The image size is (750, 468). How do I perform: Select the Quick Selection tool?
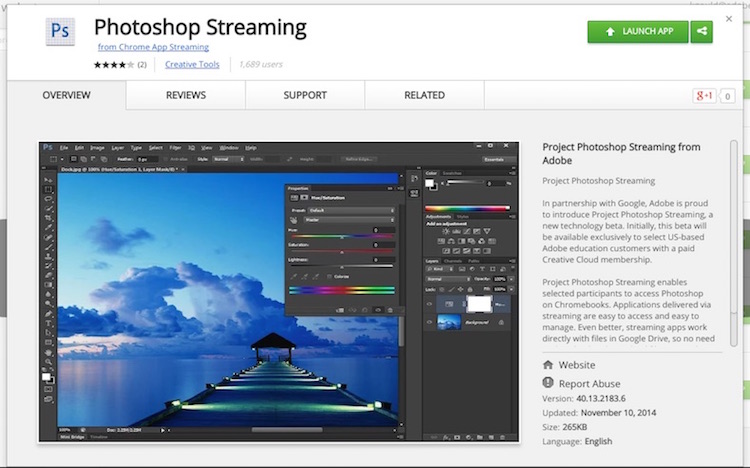click(x=48, y=209)
